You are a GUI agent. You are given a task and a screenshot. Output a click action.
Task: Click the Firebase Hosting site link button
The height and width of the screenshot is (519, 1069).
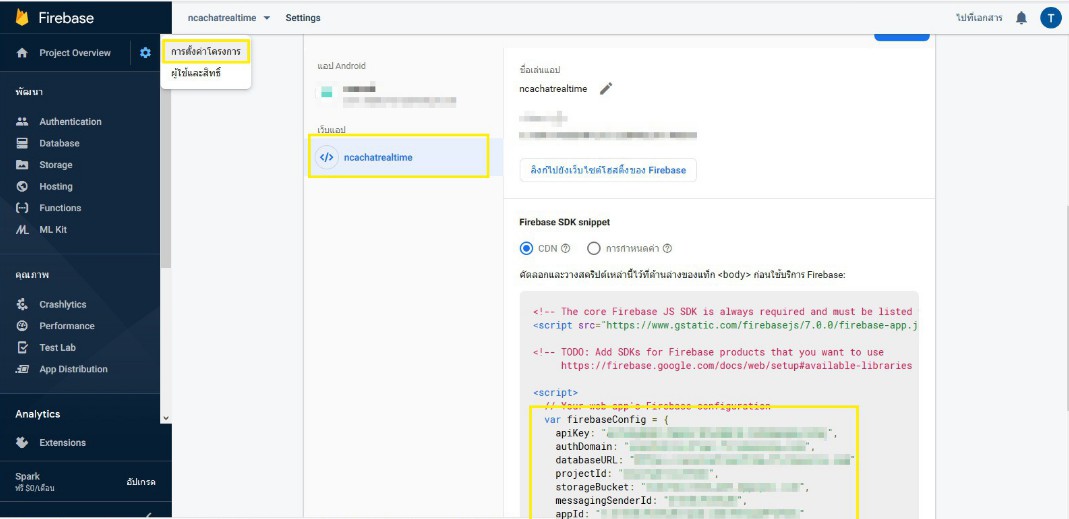pos(607,170)
